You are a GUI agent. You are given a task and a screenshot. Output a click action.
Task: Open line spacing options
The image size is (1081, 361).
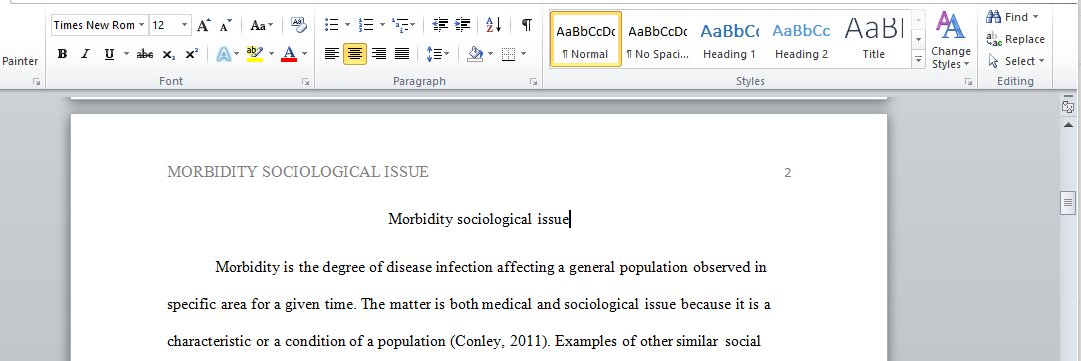pos(438,54)
